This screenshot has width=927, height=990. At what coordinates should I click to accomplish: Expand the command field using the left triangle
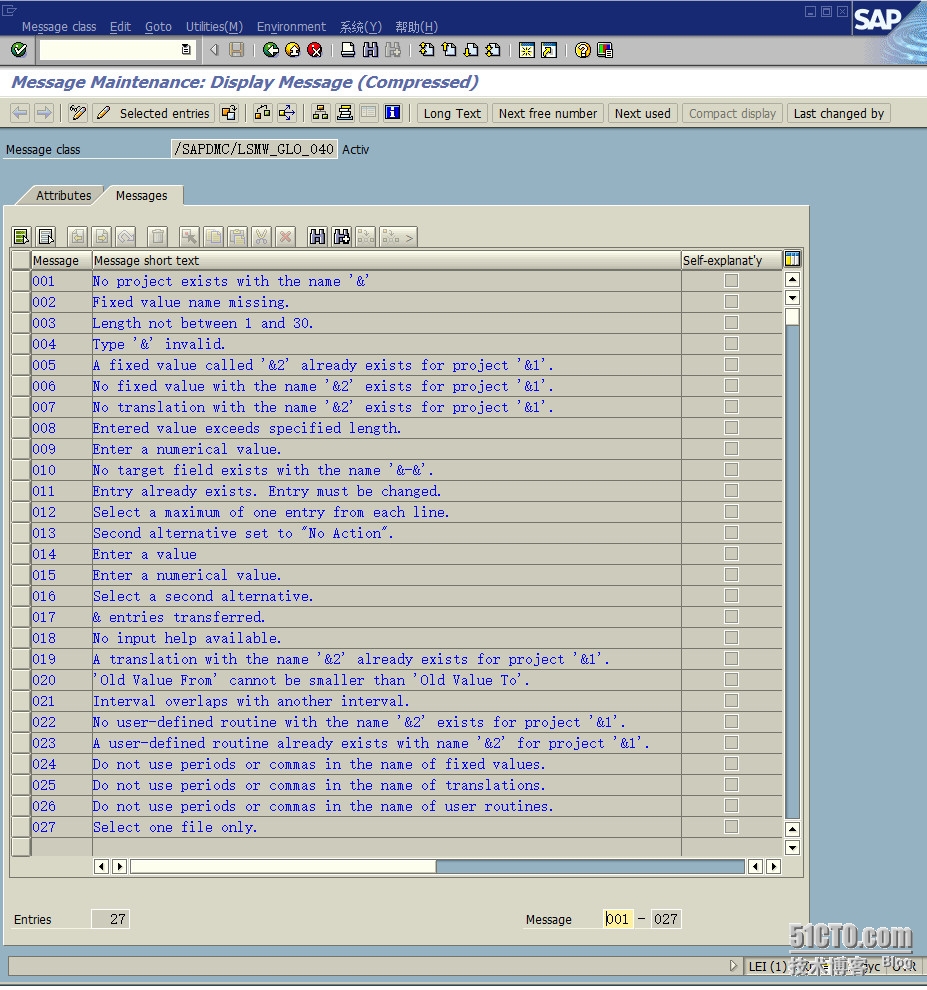(x=214, y=49)
